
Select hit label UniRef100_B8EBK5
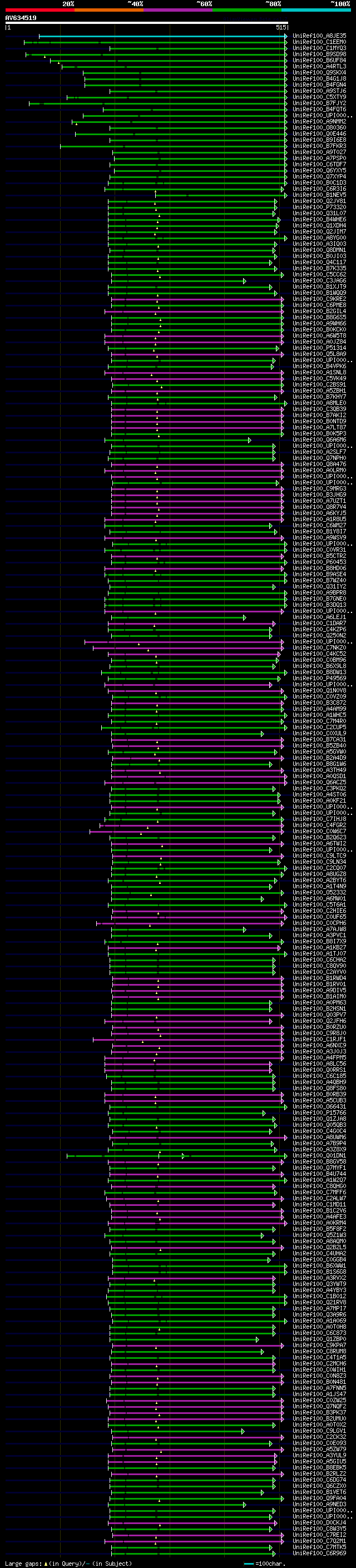click(x=319, y=1467)
